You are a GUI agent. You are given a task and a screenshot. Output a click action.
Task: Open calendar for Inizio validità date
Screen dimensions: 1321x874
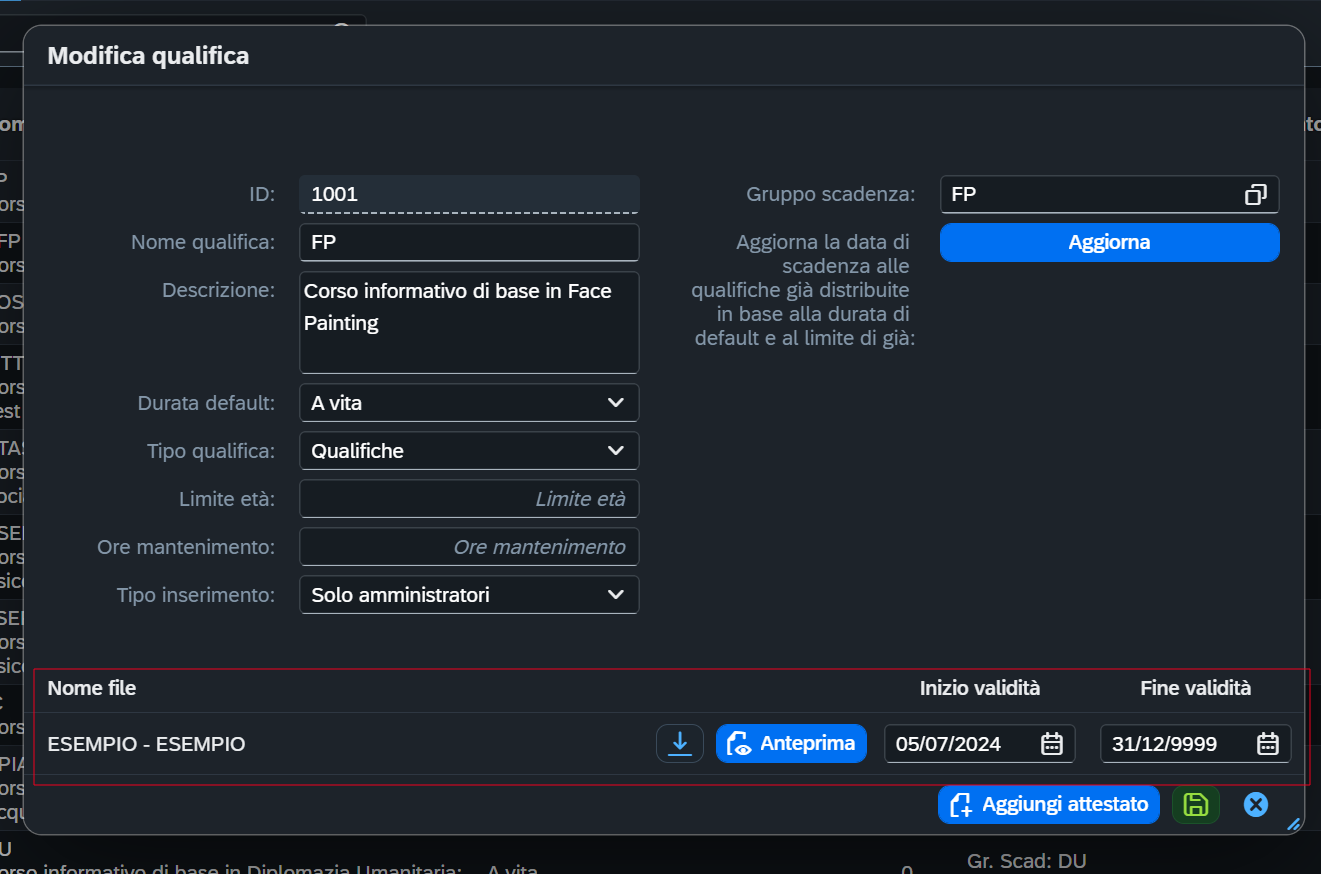1051,743
